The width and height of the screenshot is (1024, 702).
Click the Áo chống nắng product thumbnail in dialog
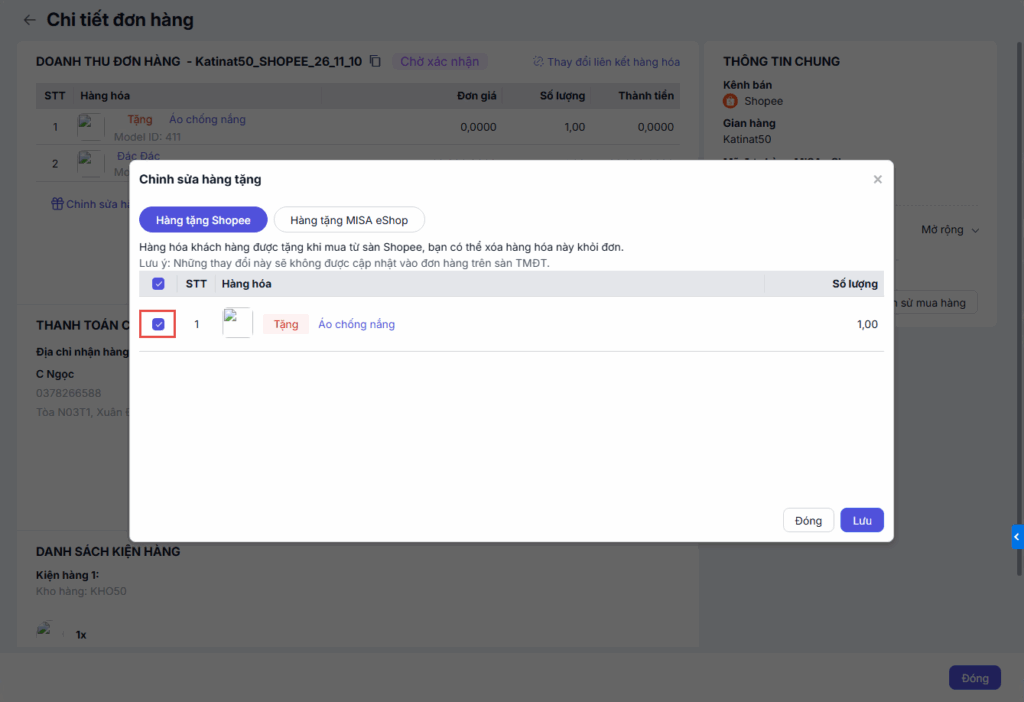[237, 323]
